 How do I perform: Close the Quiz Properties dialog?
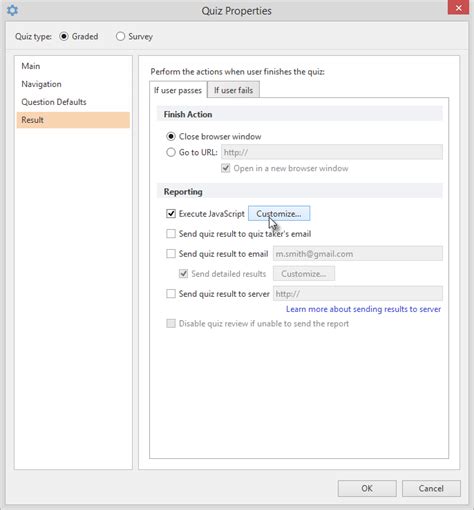458,8
